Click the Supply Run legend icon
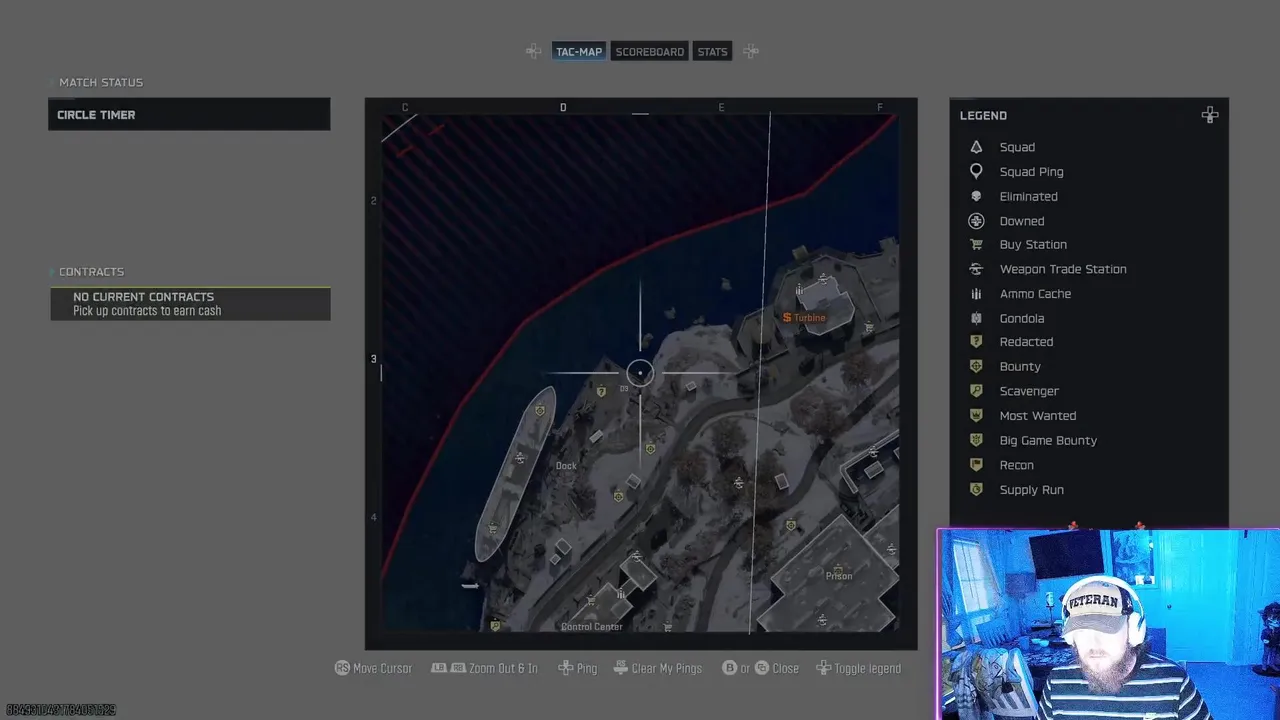The height and width of the screenshot is (720, 1280). click(x=976, y=490)
